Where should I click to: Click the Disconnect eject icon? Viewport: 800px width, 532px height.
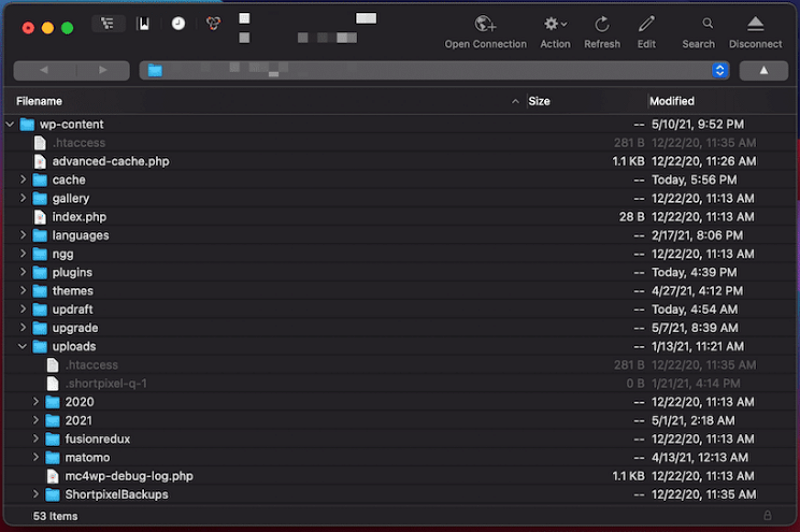click(x=755, y=24)
